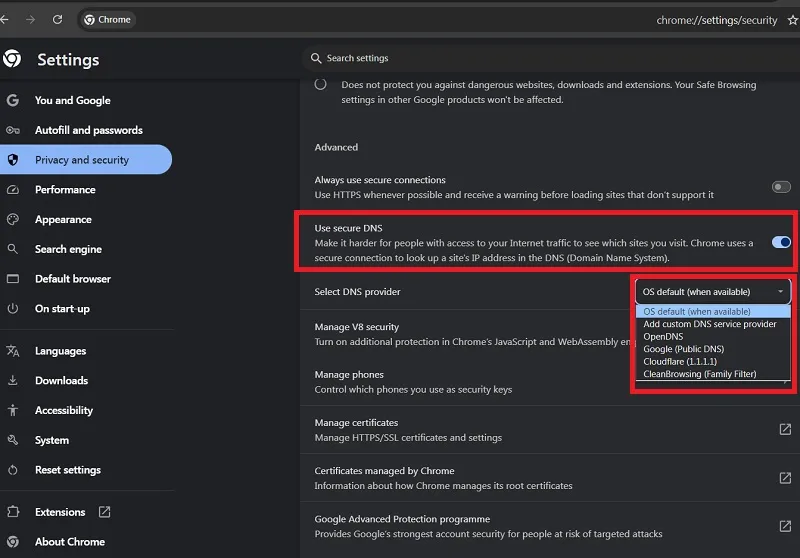
Task: Click the magnifier icon in Search settings
Action: [x=316, y=58]
